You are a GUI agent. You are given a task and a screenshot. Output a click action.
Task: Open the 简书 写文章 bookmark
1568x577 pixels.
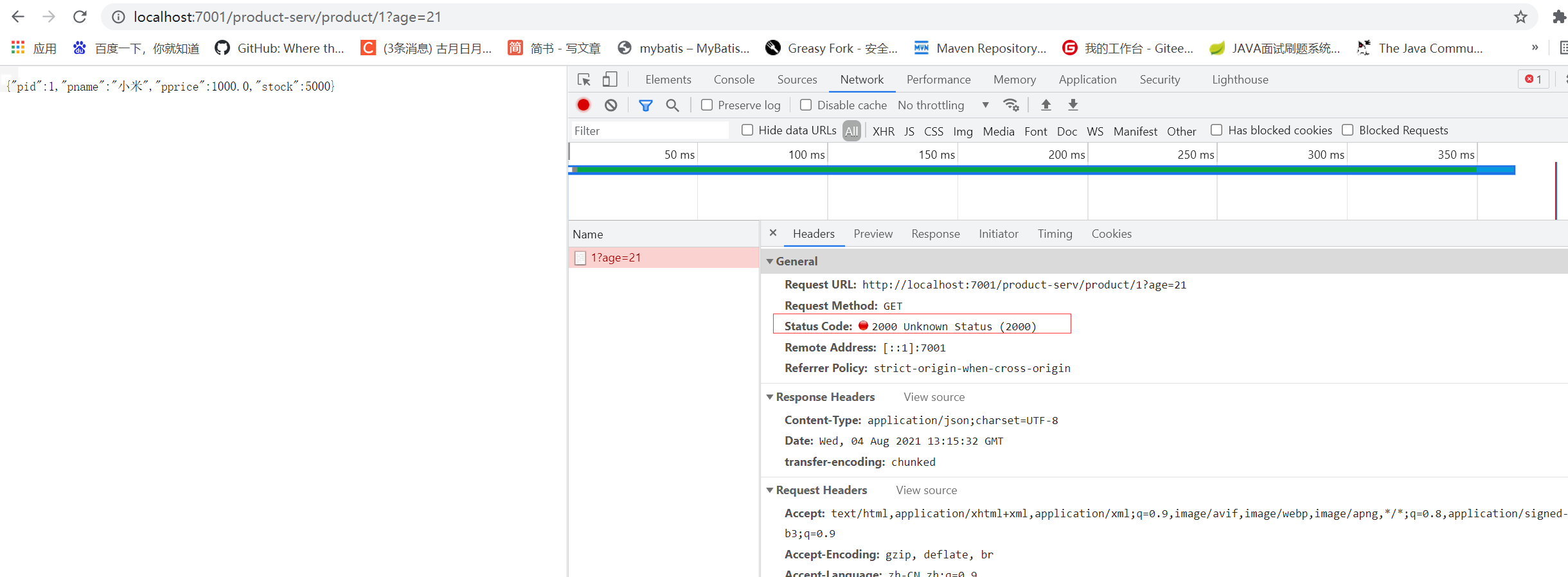(x=554, y=48)
